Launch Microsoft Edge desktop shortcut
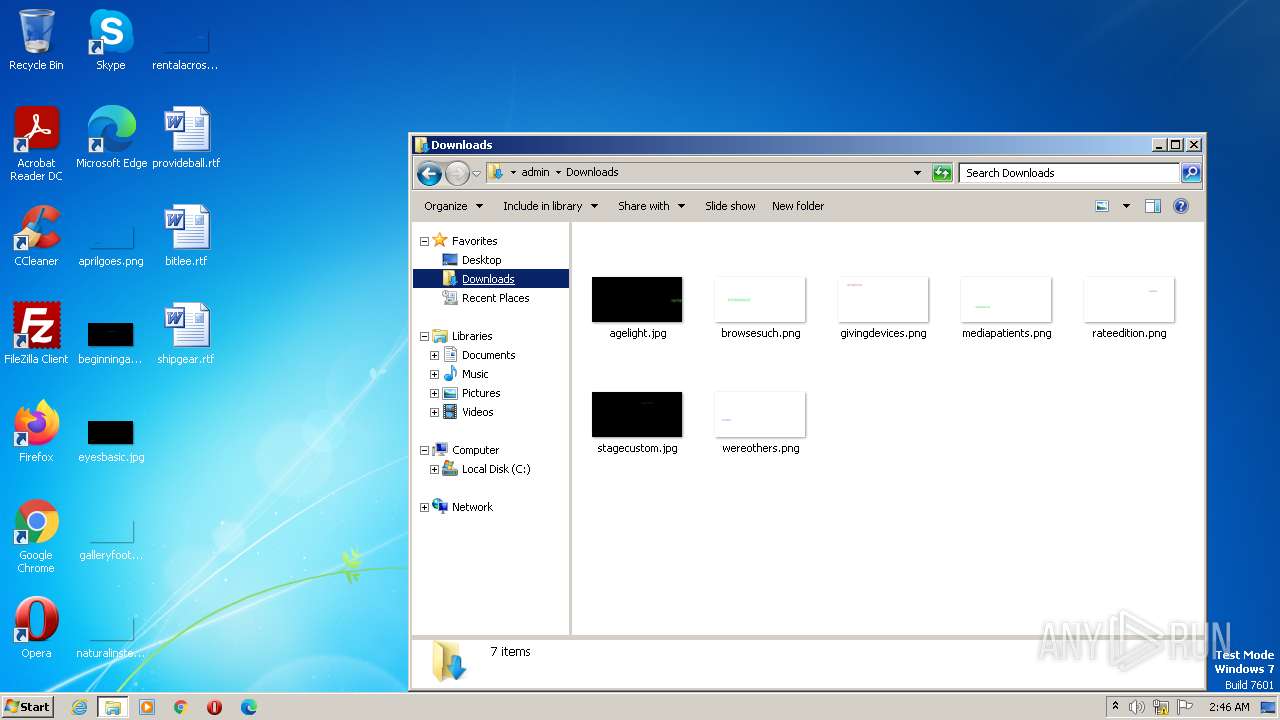Image resolution: width=1280 pixels, height=720 pixels. click(x=110, y=138)
